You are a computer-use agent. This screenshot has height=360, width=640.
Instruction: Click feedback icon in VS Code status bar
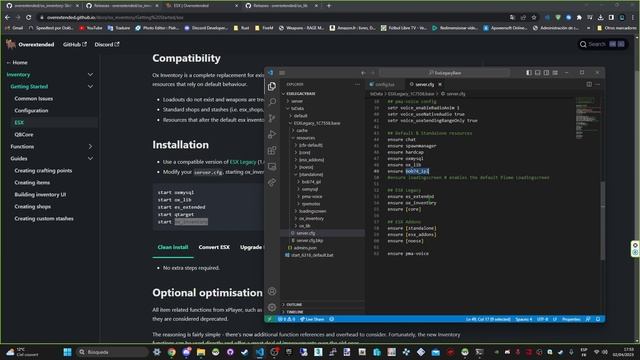click(x=588, y=319)
